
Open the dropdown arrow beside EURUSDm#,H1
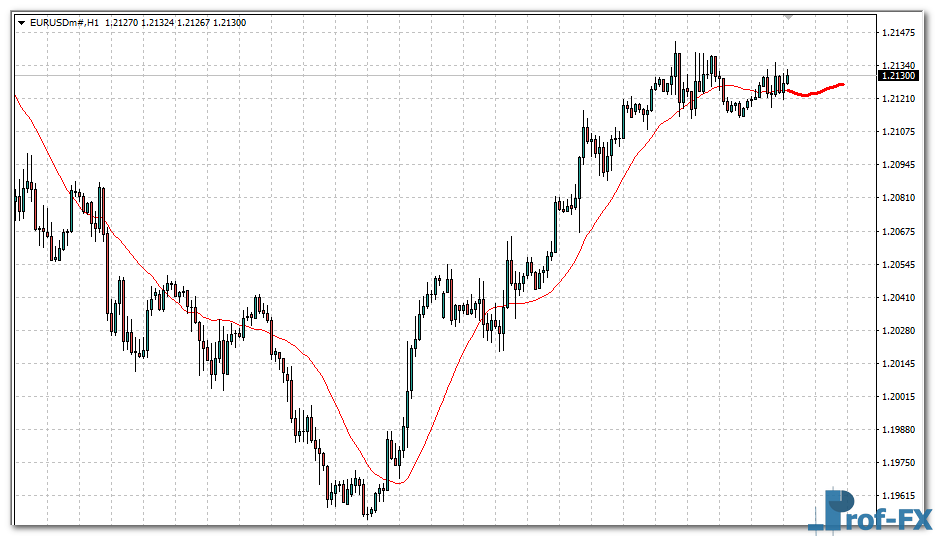point(22,22)
